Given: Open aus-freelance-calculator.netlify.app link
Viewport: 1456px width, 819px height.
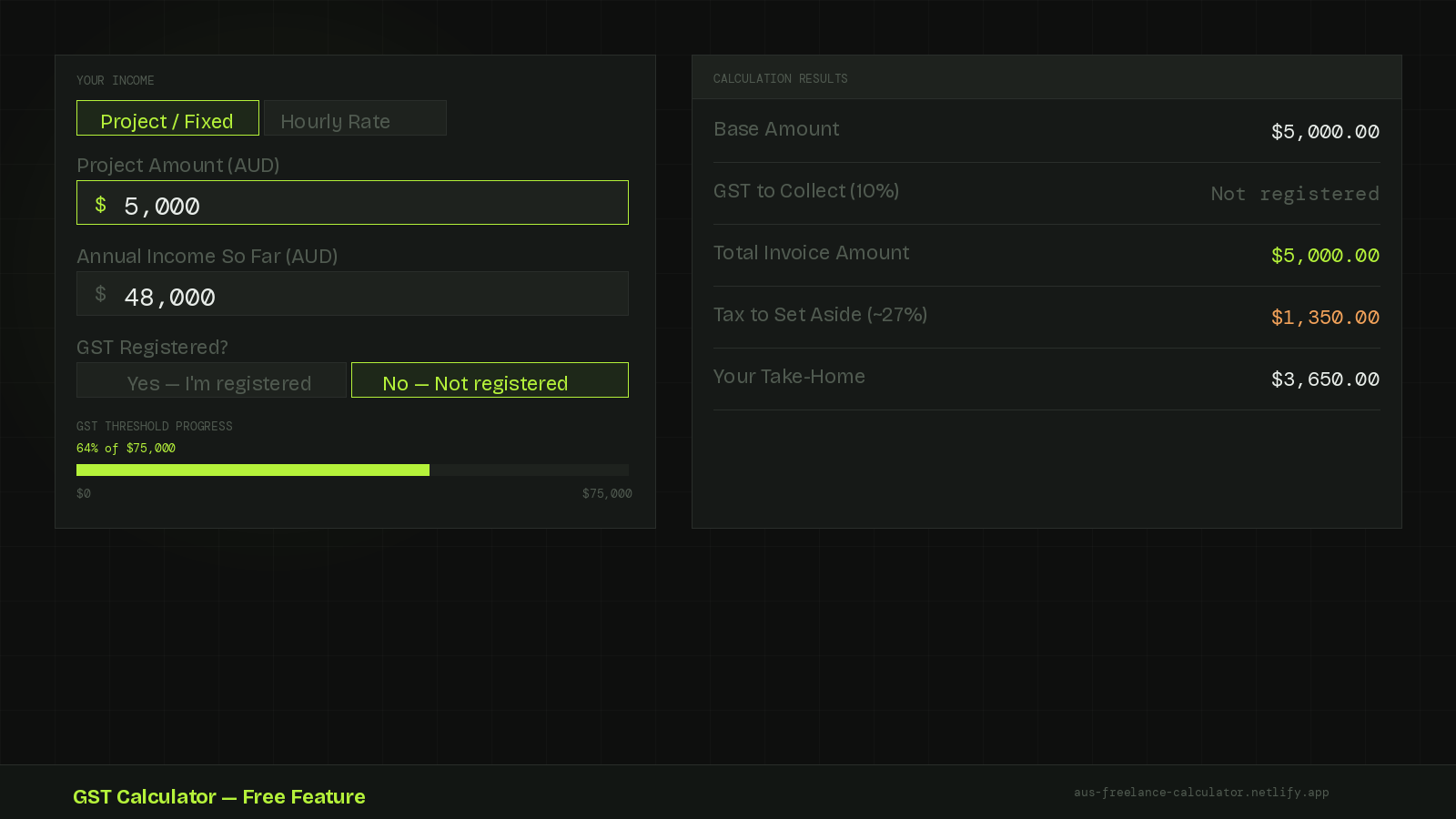Looking at the screenshot, I should tap(1201, 793).
